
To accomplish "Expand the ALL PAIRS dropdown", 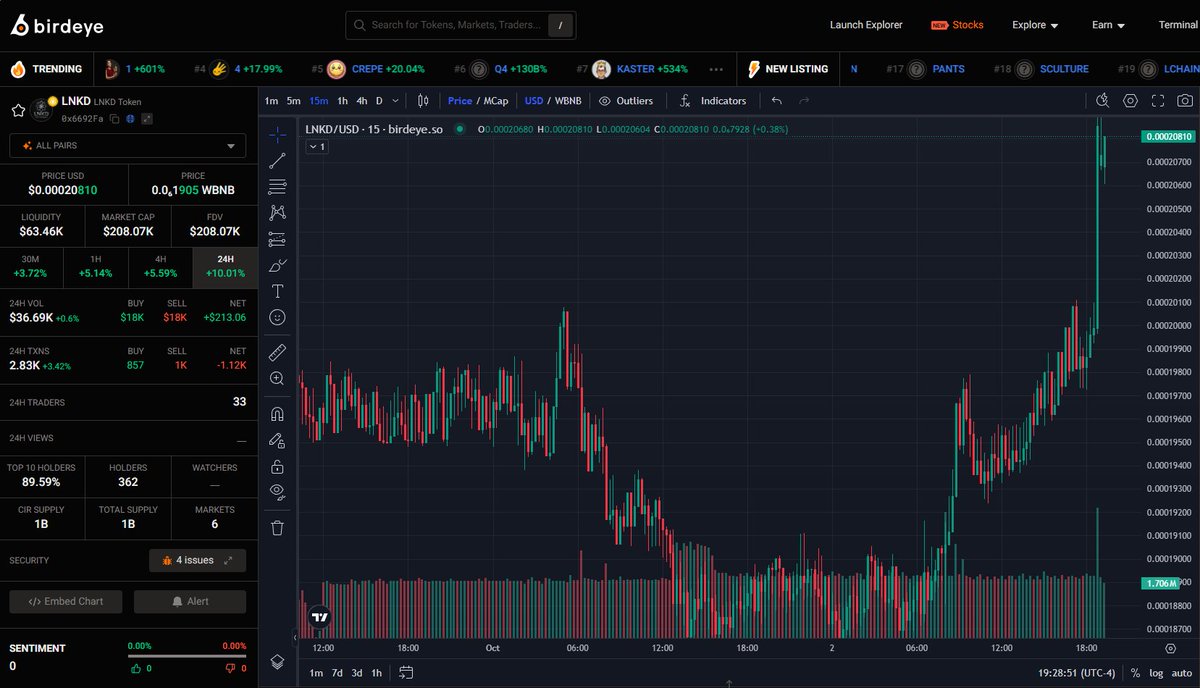I will tap(127, 146).
